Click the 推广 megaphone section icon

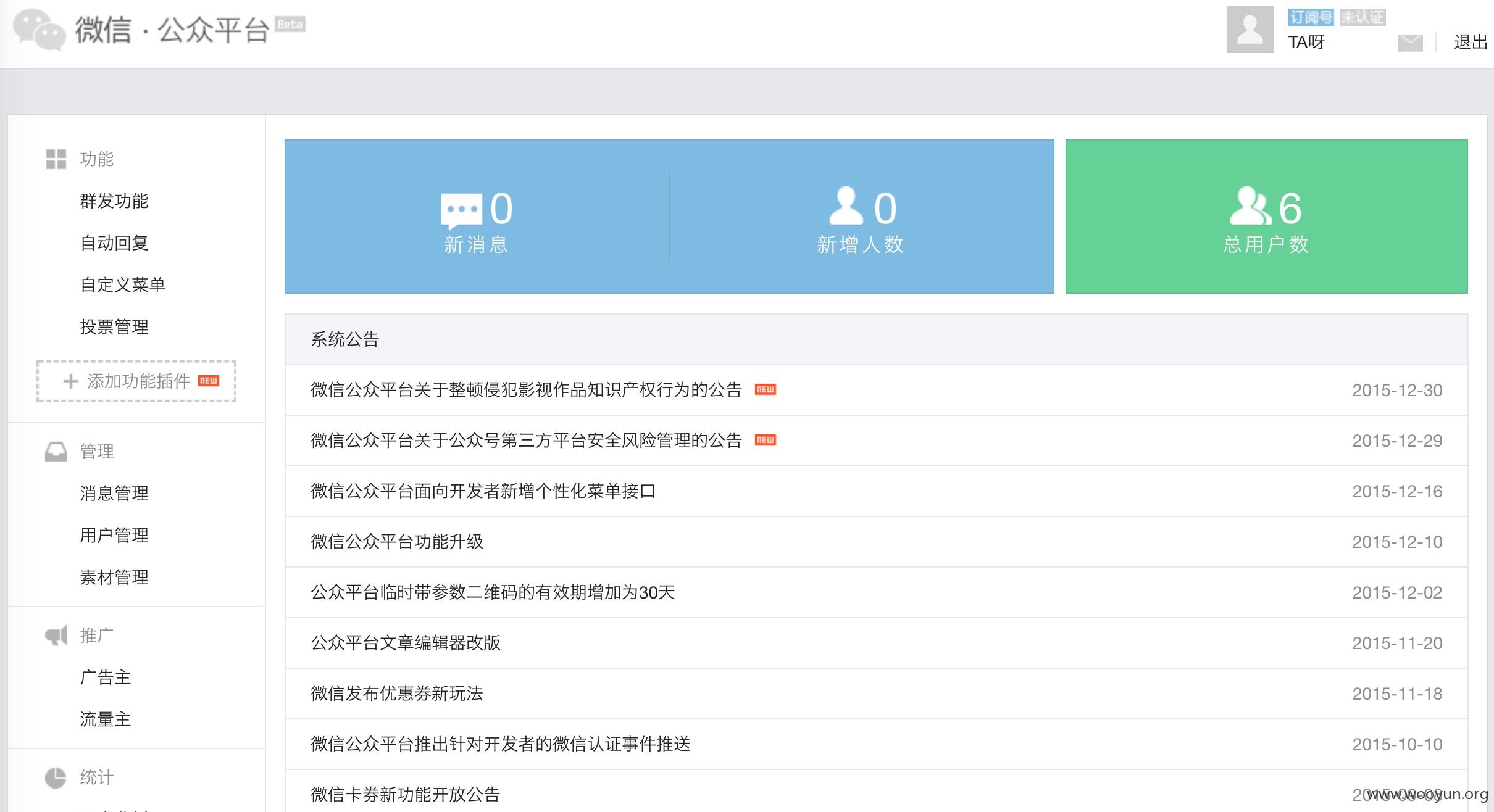click(56, 636)
